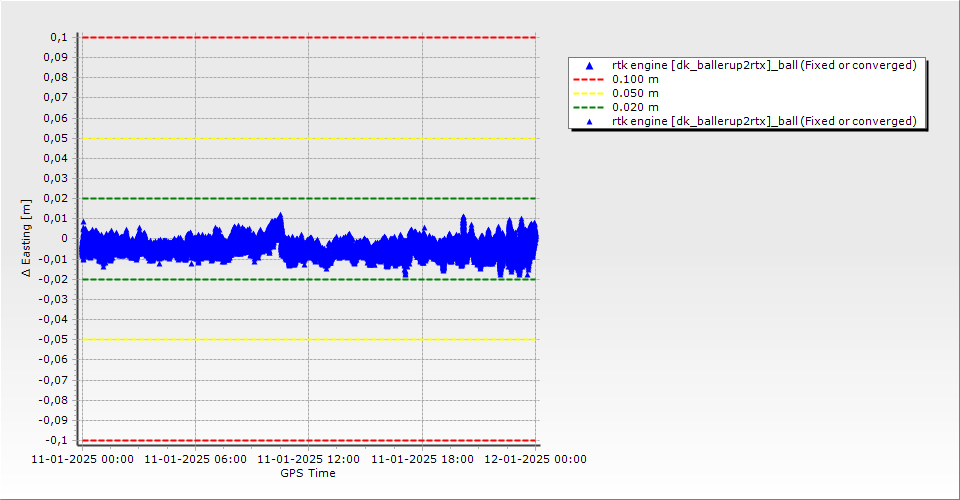Click the last legend entry's small blue triangle marker
The width and height of the screenshot is (960, 500).
coord(590,122)
